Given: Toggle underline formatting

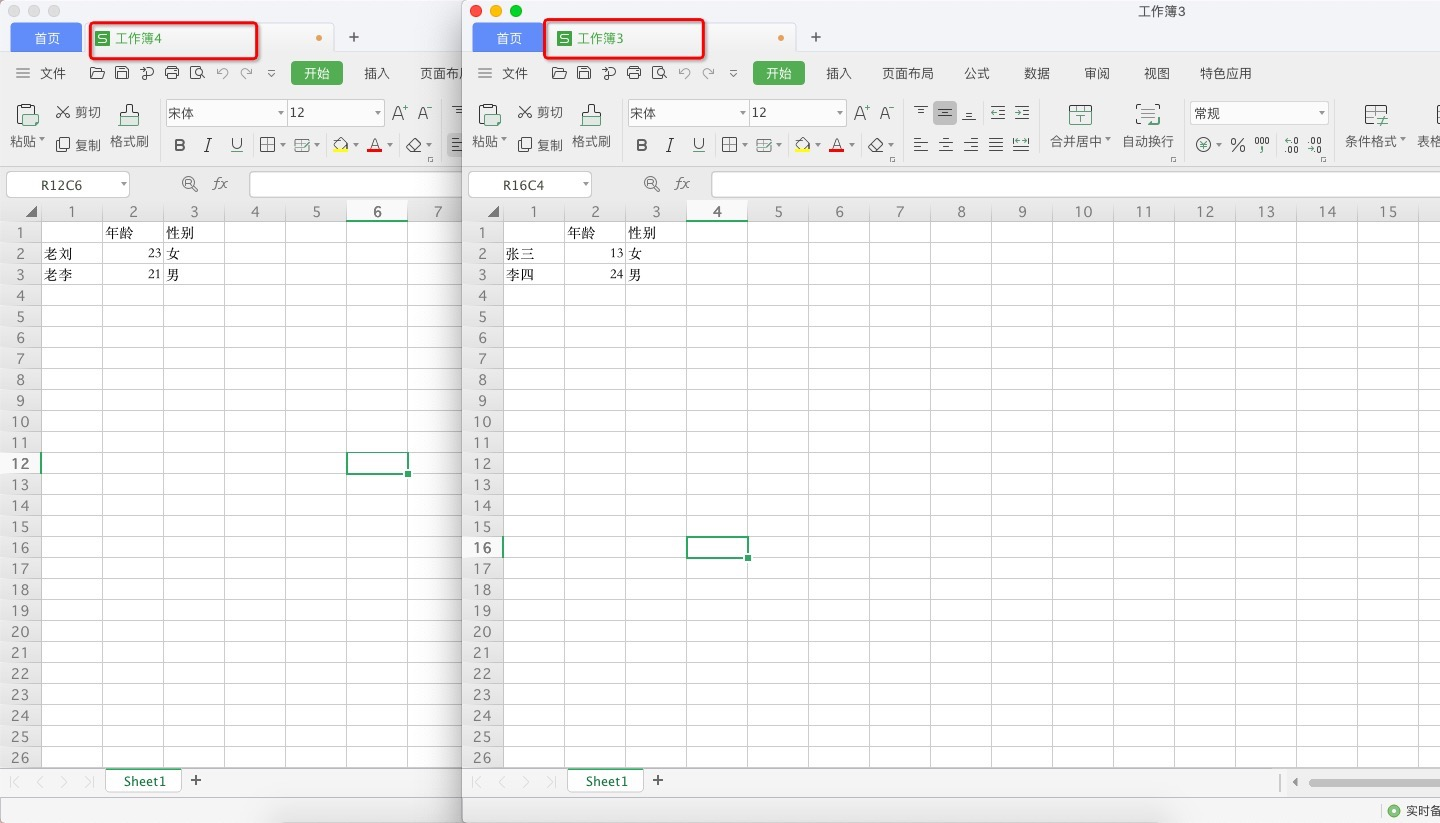Looking at the screenshot, I should pos(698,144).
